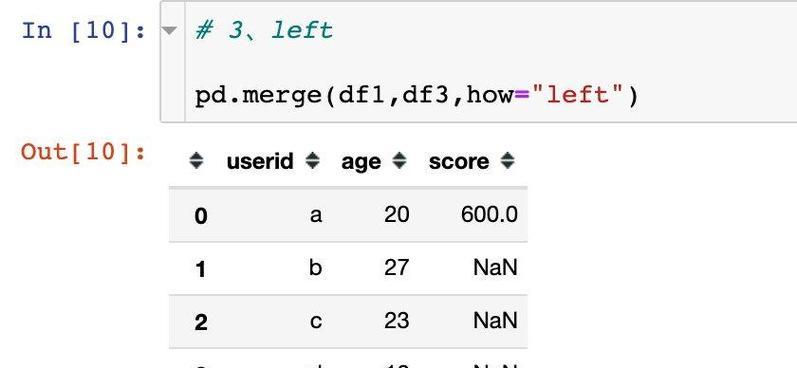The image size is (797, 368).
Task: Select the score column header label
Action: click(x=459, y=162)
